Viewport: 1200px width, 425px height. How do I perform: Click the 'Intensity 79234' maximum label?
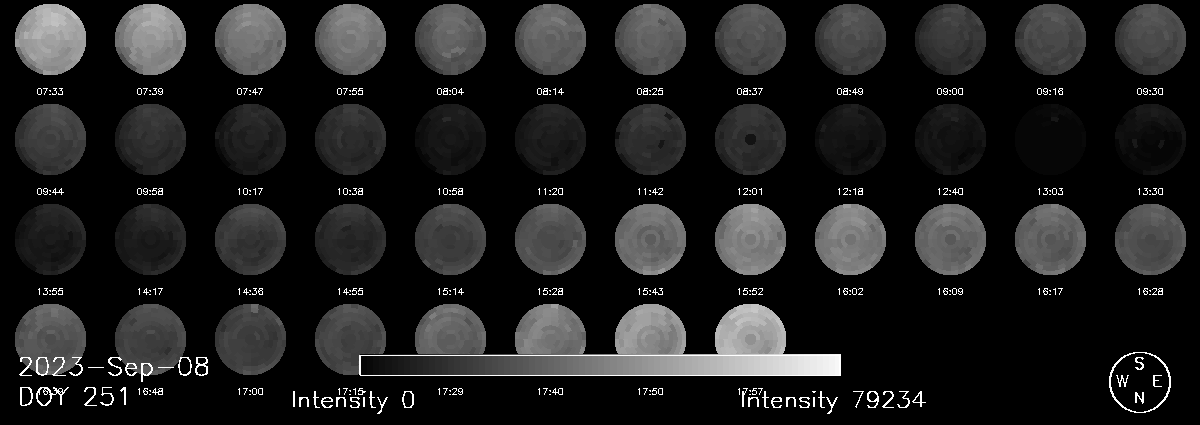tap(832, 401)
